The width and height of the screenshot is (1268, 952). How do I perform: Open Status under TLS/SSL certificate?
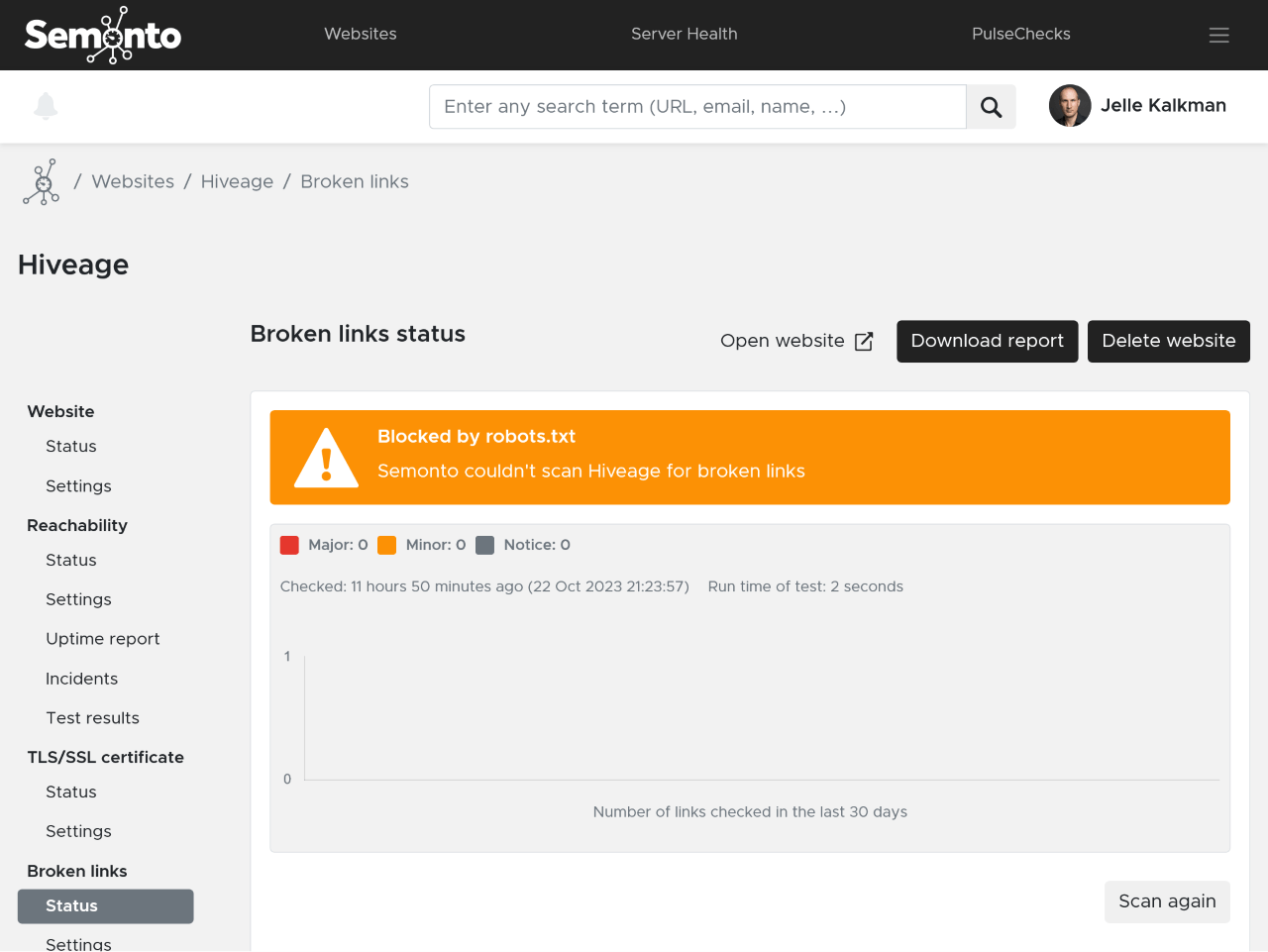point(71,793)
